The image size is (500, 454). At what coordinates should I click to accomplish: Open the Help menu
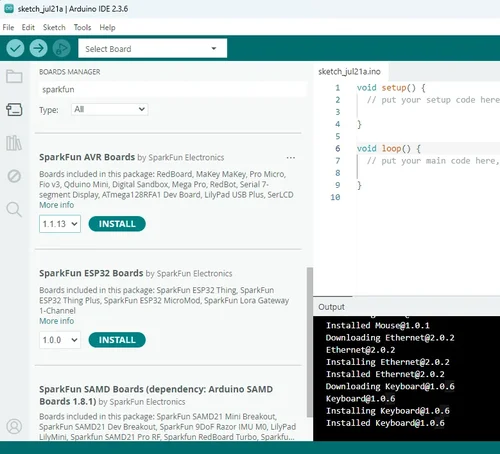click(107, 27)
